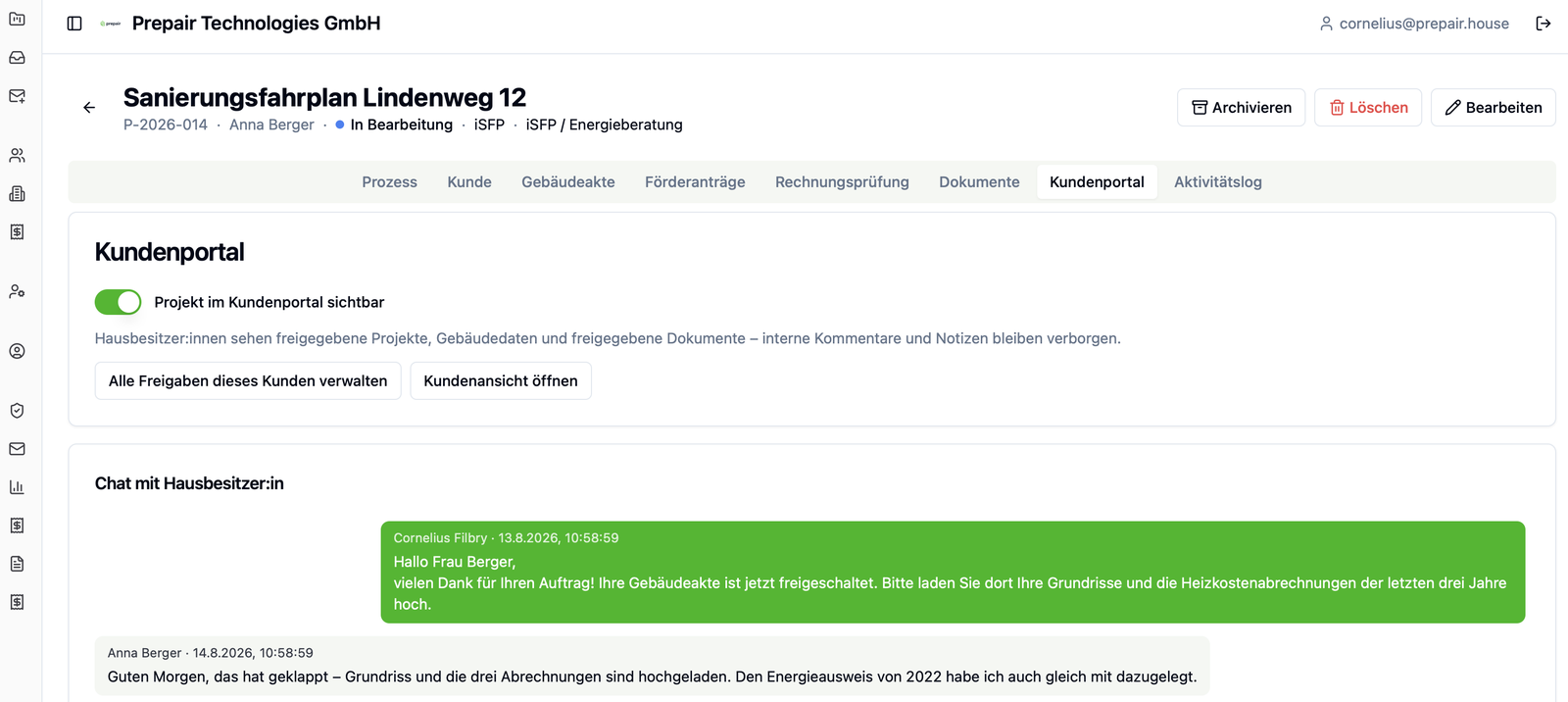The image size is (1568, 702).
Task: Open the building icon in sidebar
Action: [17, 193]
